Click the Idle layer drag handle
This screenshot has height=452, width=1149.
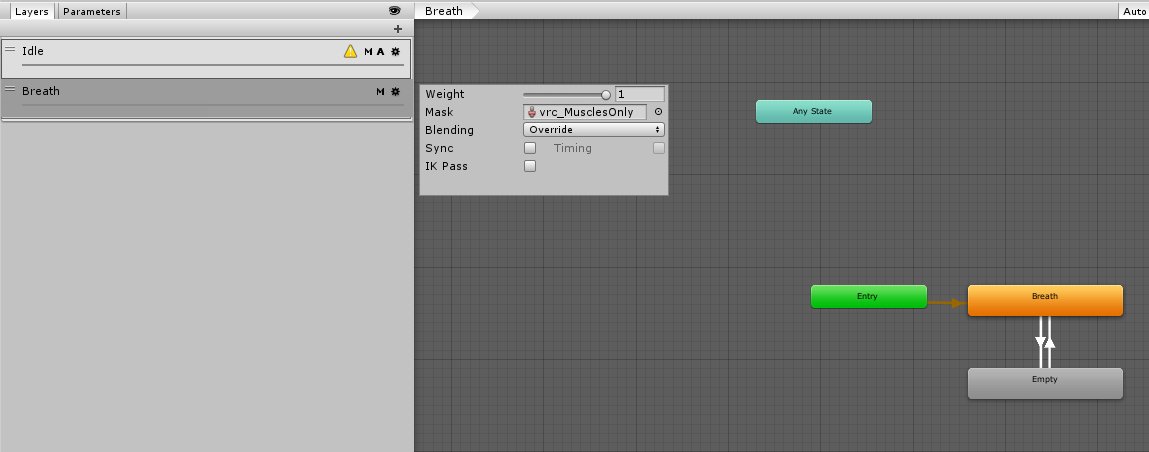pos(10,50)
